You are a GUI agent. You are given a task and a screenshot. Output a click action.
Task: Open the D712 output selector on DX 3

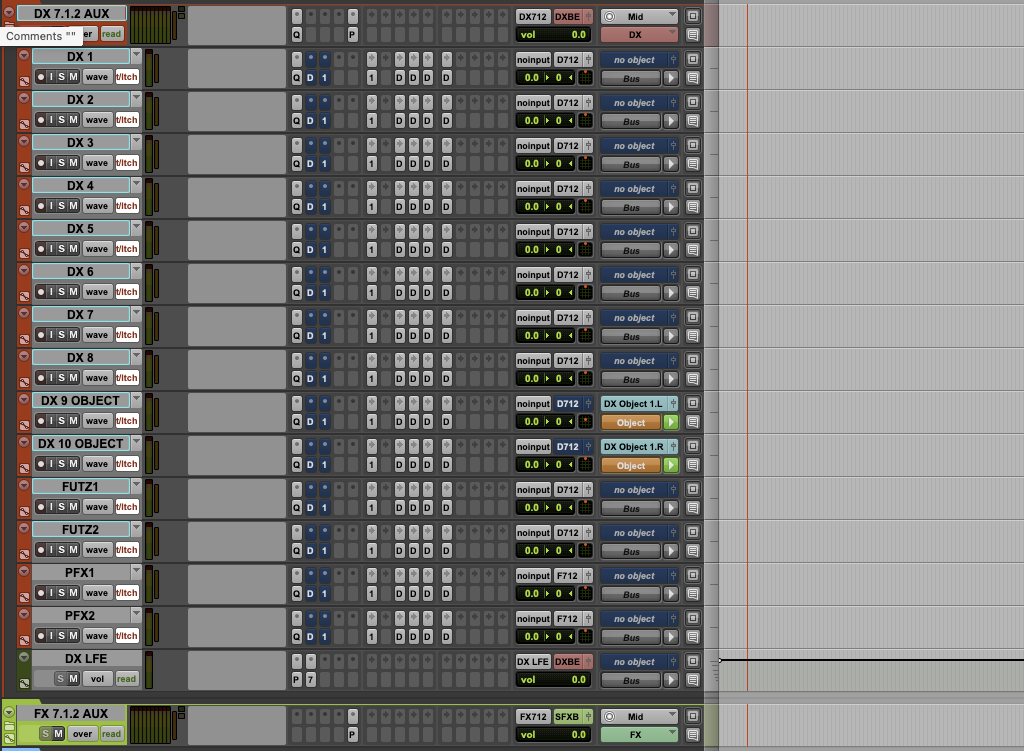point(568,146)
